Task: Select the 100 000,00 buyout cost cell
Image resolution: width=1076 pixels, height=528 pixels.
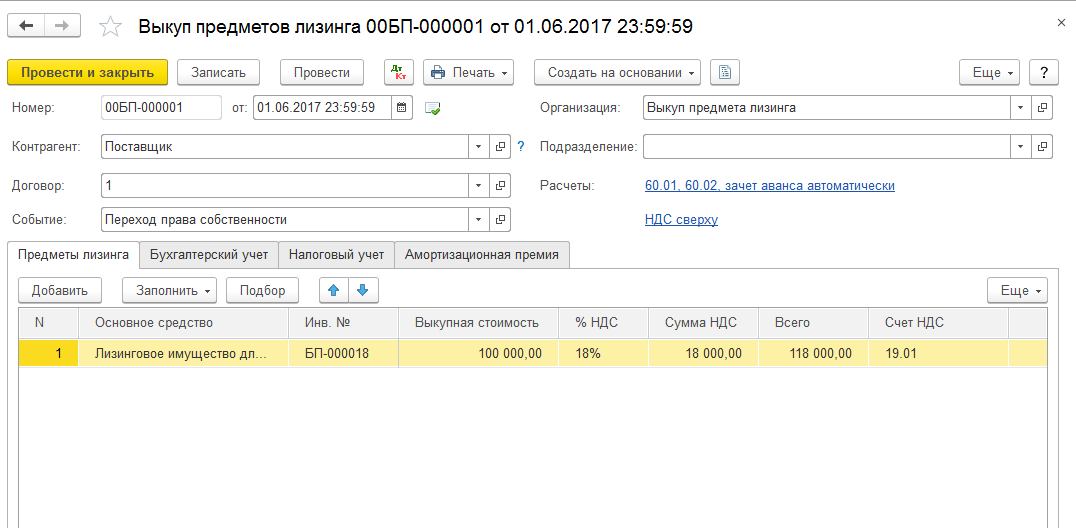Action: pos(478,354)
